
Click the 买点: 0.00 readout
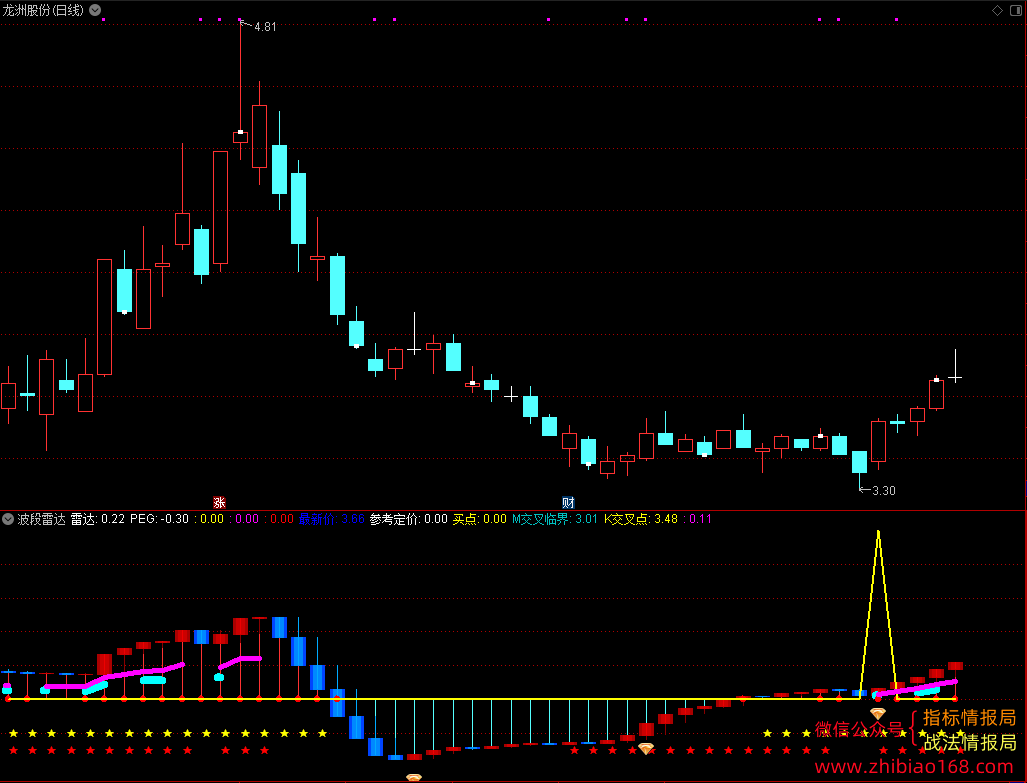(x=479, y=519)
